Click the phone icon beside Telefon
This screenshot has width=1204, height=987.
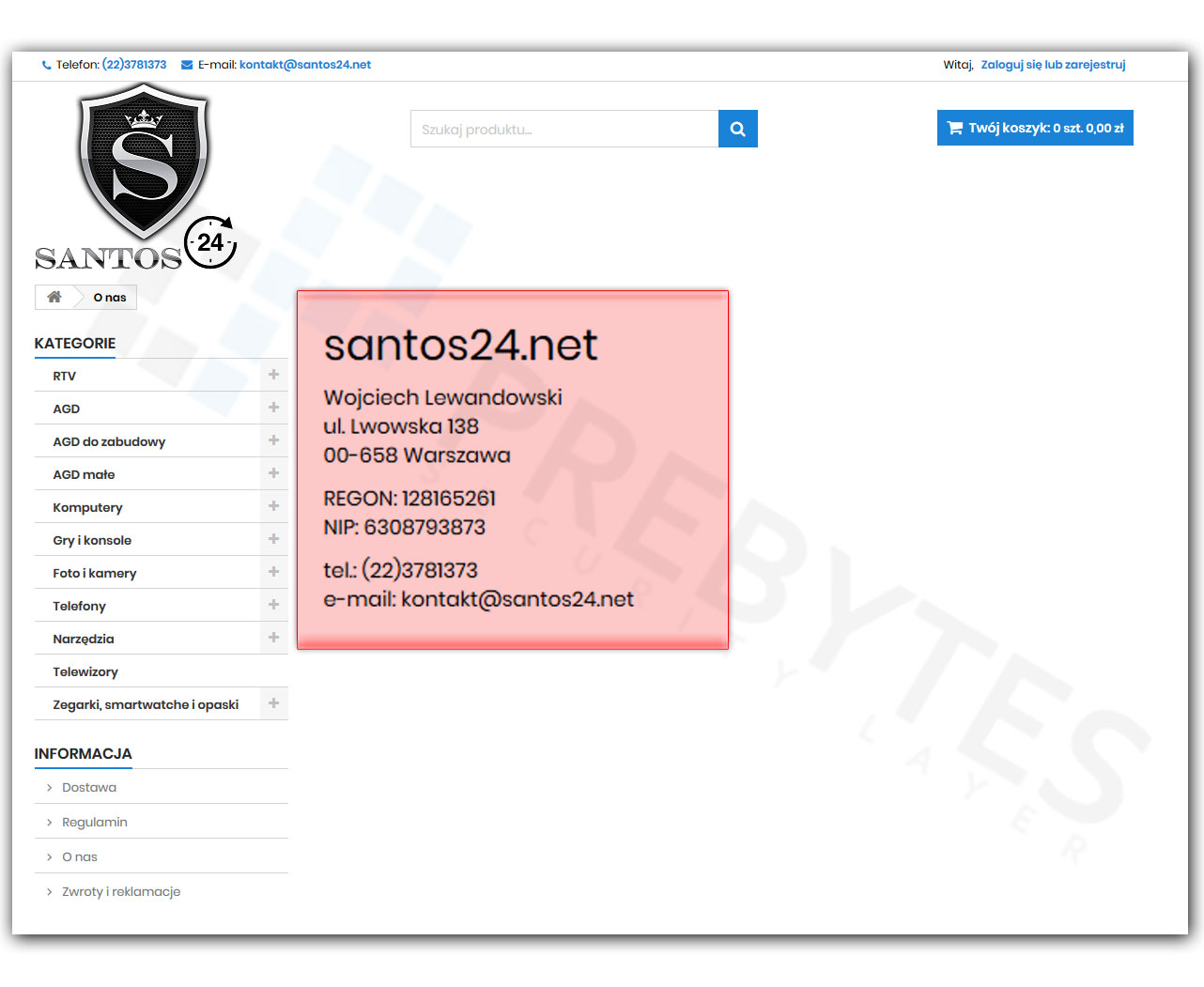(x=47, y=65)
